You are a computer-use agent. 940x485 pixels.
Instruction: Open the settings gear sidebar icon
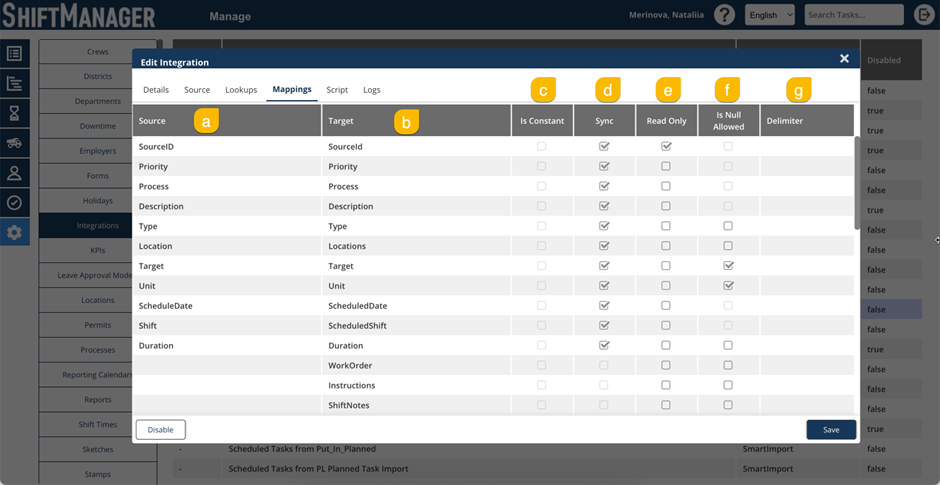[x=14, y=232]
